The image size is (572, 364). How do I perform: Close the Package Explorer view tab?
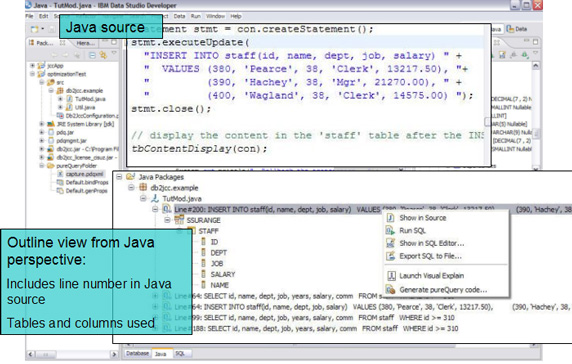[62, 43]
